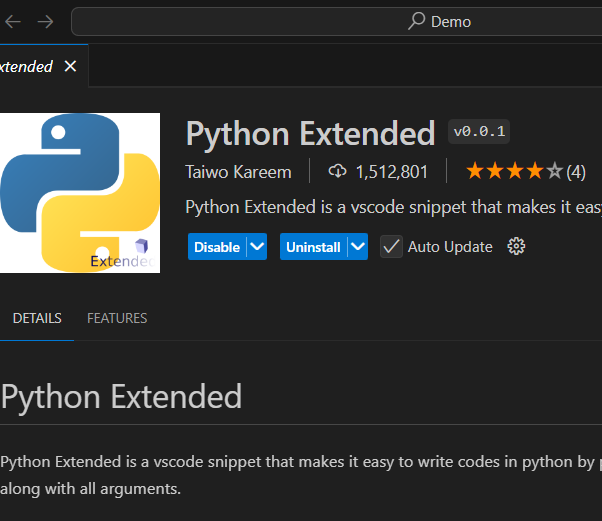602x521 pixels.
Task: Expand the Uninstall dropdown arrow
Action: click(358, 246)
